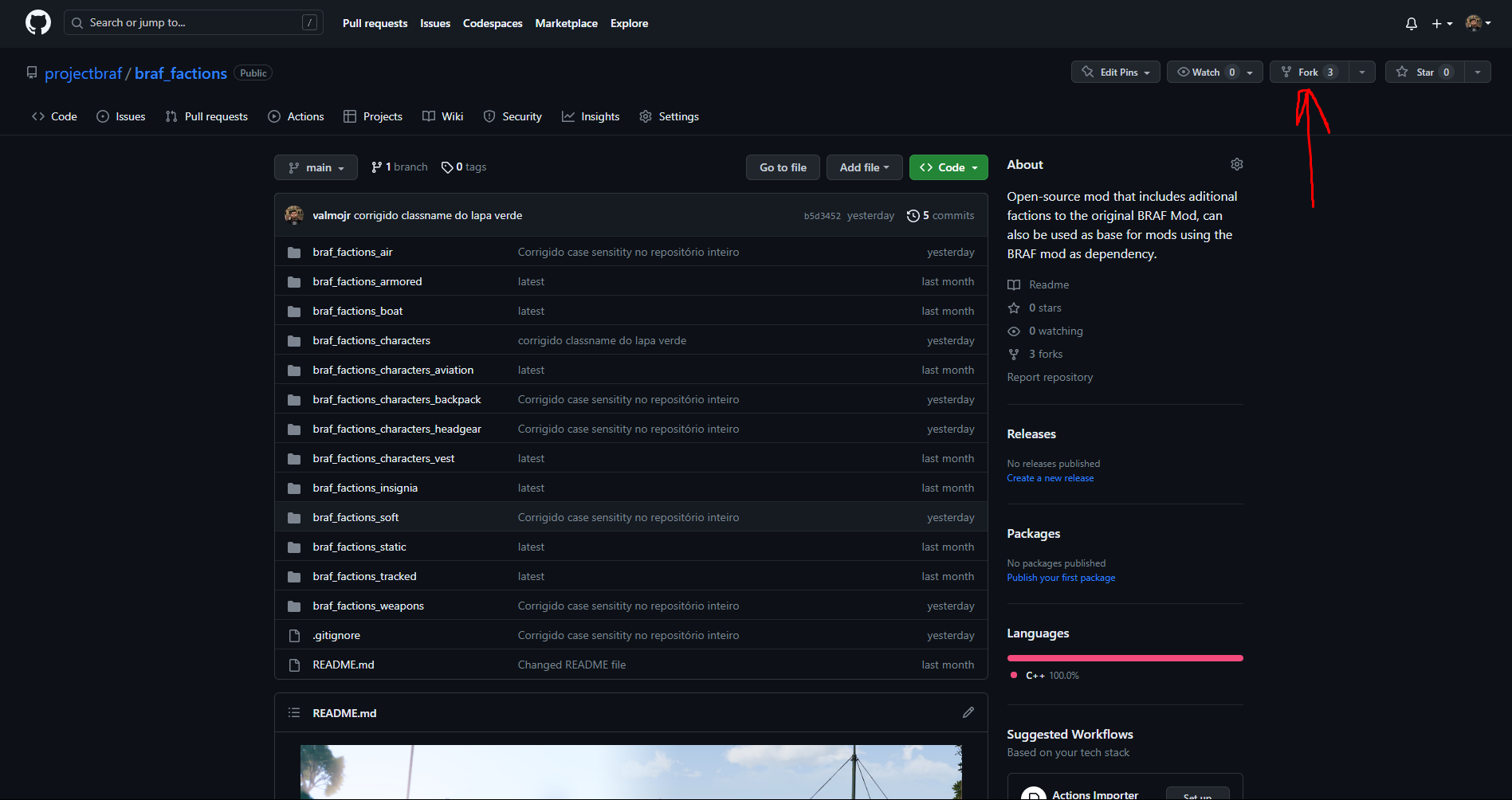The width and height of the screenshot is (1512, 800).
Task: Open braf_factions repository name link
Action: coord(181,73)
